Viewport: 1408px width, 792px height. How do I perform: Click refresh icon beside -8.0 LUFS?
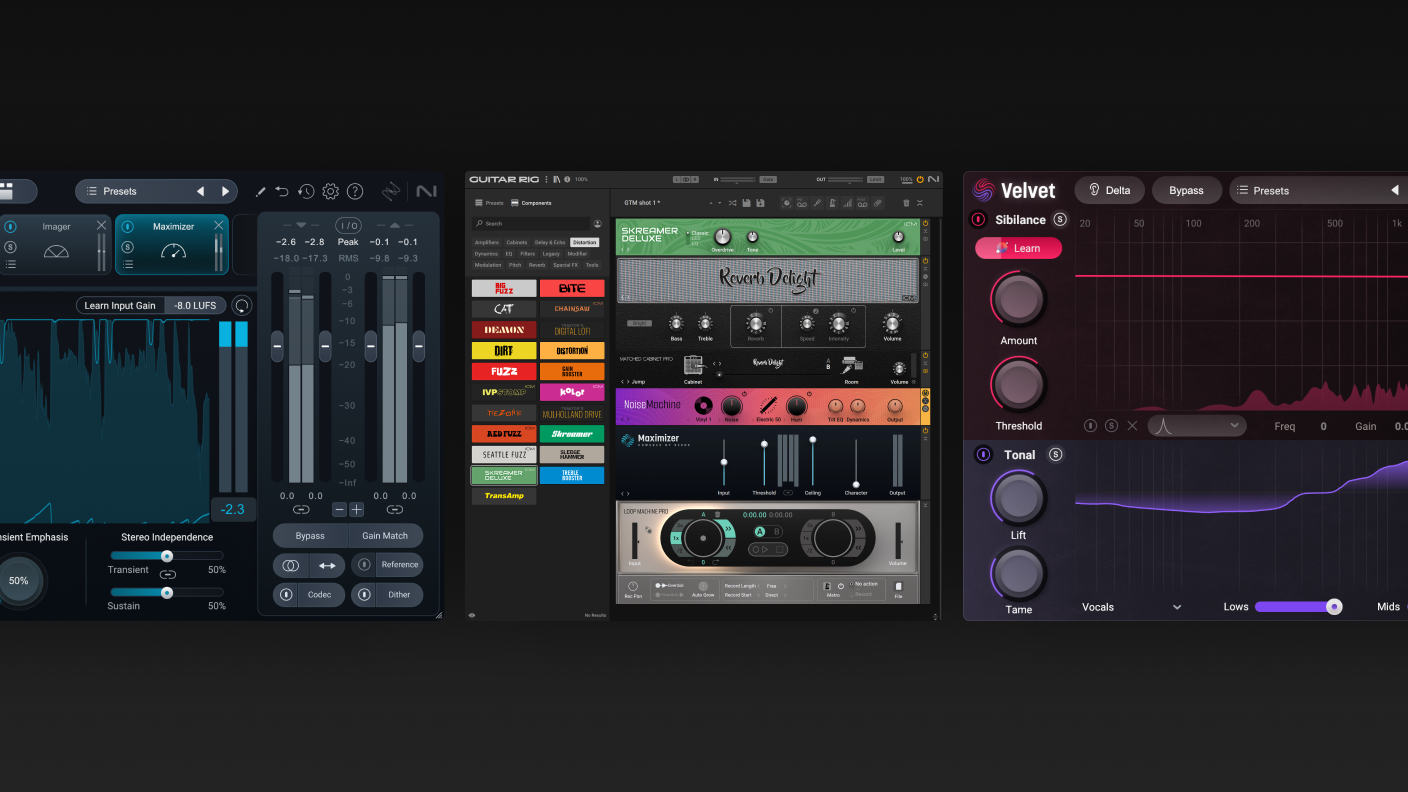(241, 305)
